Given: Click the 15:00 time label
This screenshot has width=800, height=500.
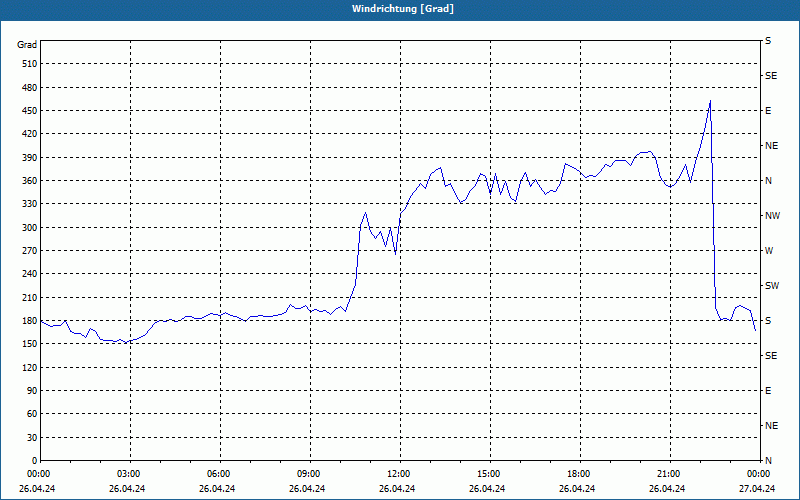Looking at the screenshot, I should [490, 474].
